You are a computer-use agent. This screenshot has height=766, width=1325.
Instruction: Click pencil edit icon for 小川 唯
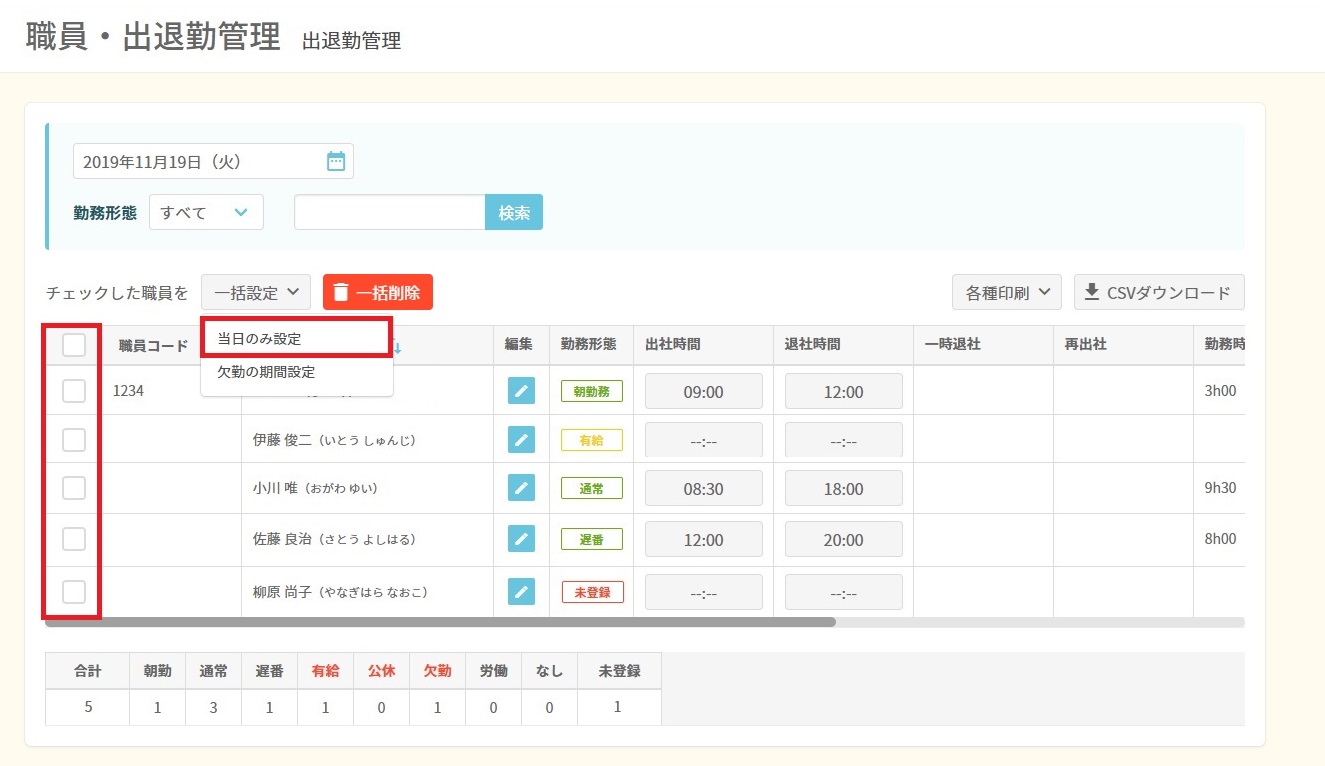click(x=521, y=488)
